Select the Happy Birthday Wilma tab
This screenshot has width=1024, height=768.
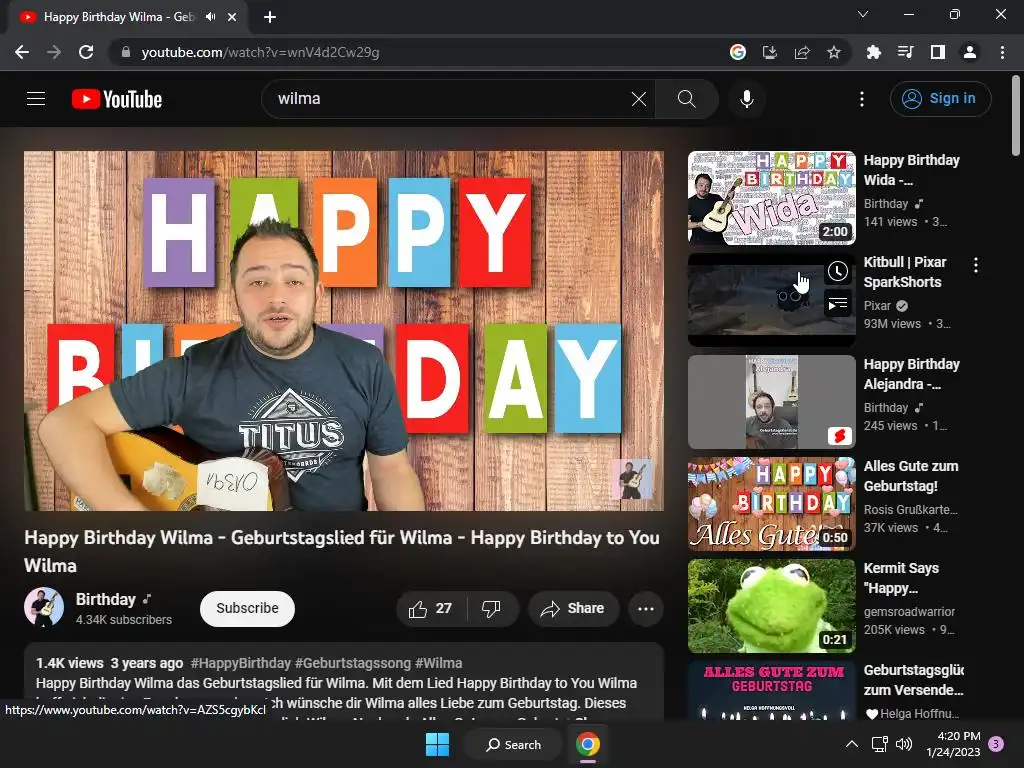[127, 17]
